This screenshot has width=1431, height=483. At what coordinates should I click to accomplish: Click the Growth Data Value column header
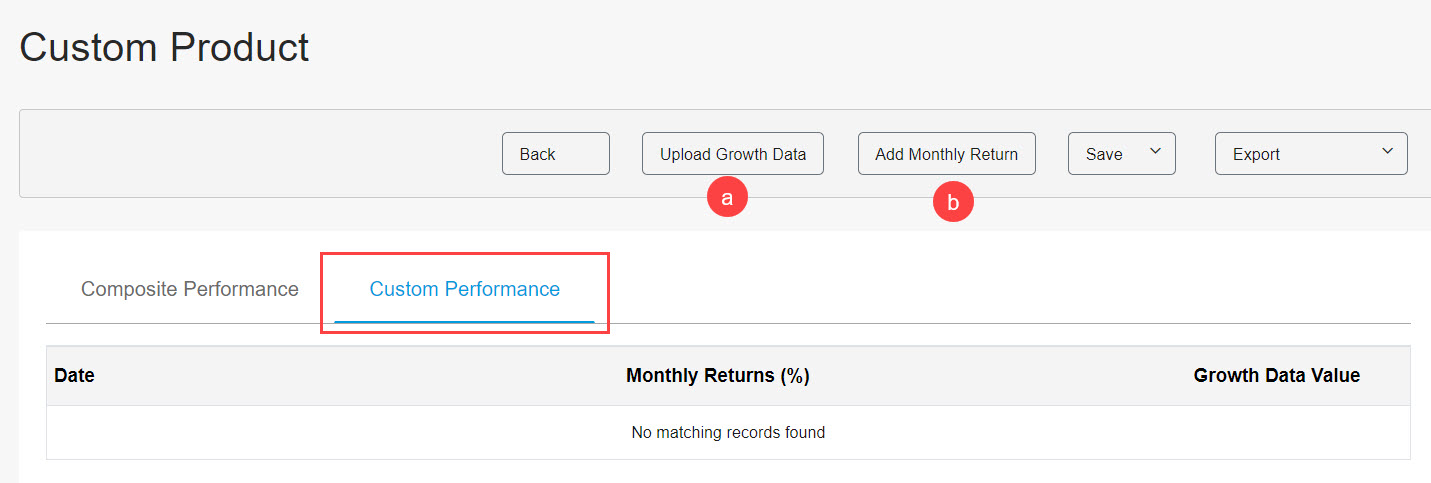point(1277,376)
